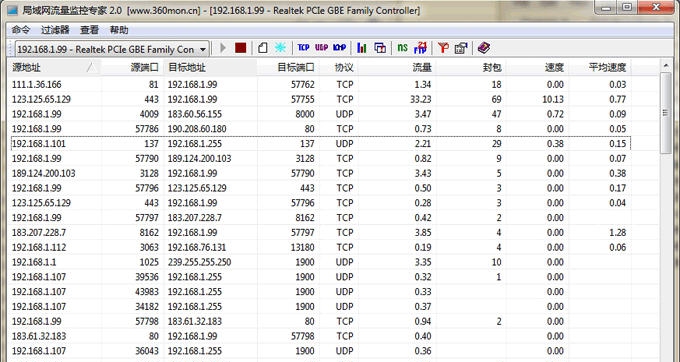
Task: Click the green NS name resolution icon
Action: click(402, 48)
